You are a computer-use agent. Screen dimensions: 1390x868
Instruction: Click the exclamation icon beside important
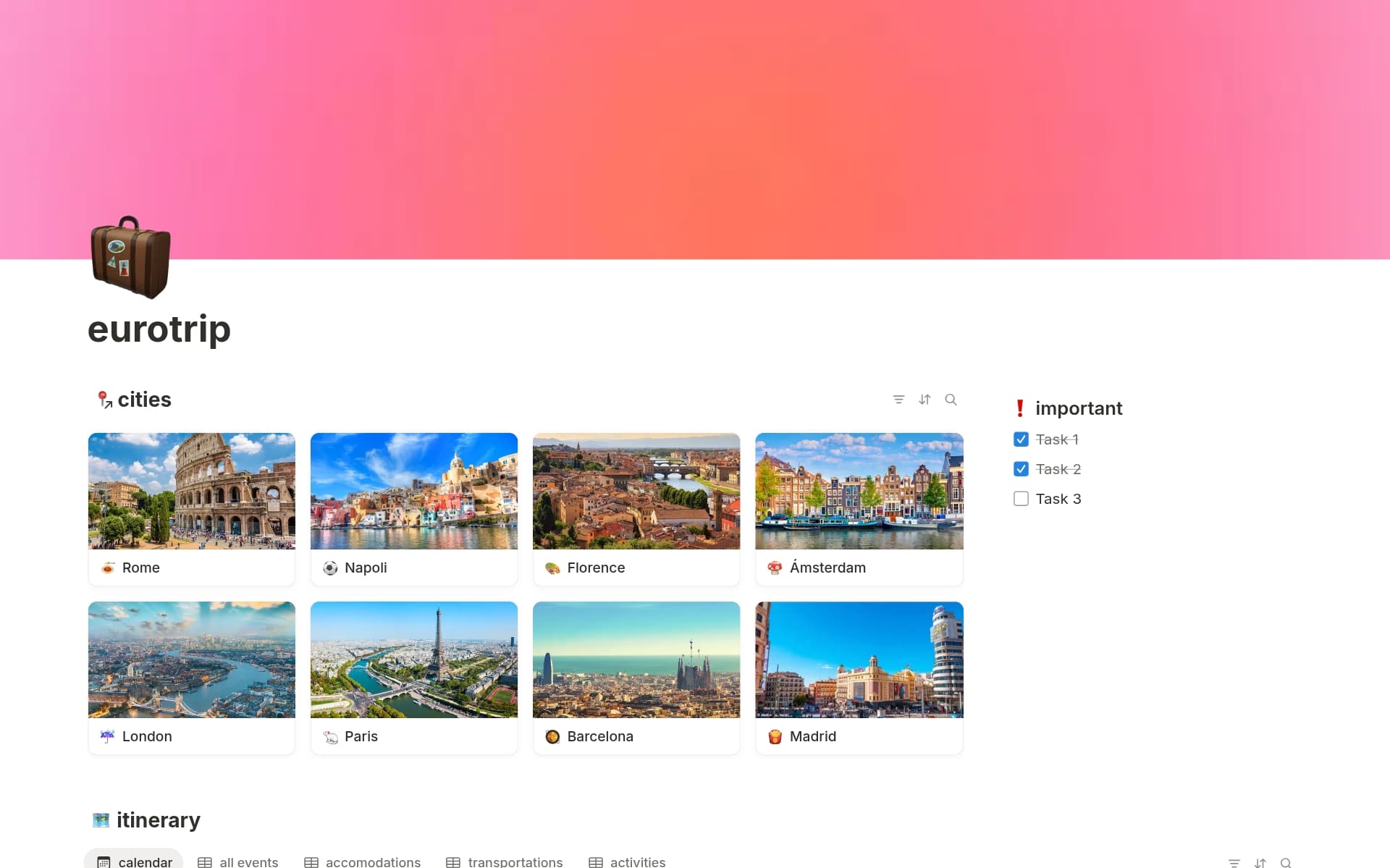pos(1019,408)
